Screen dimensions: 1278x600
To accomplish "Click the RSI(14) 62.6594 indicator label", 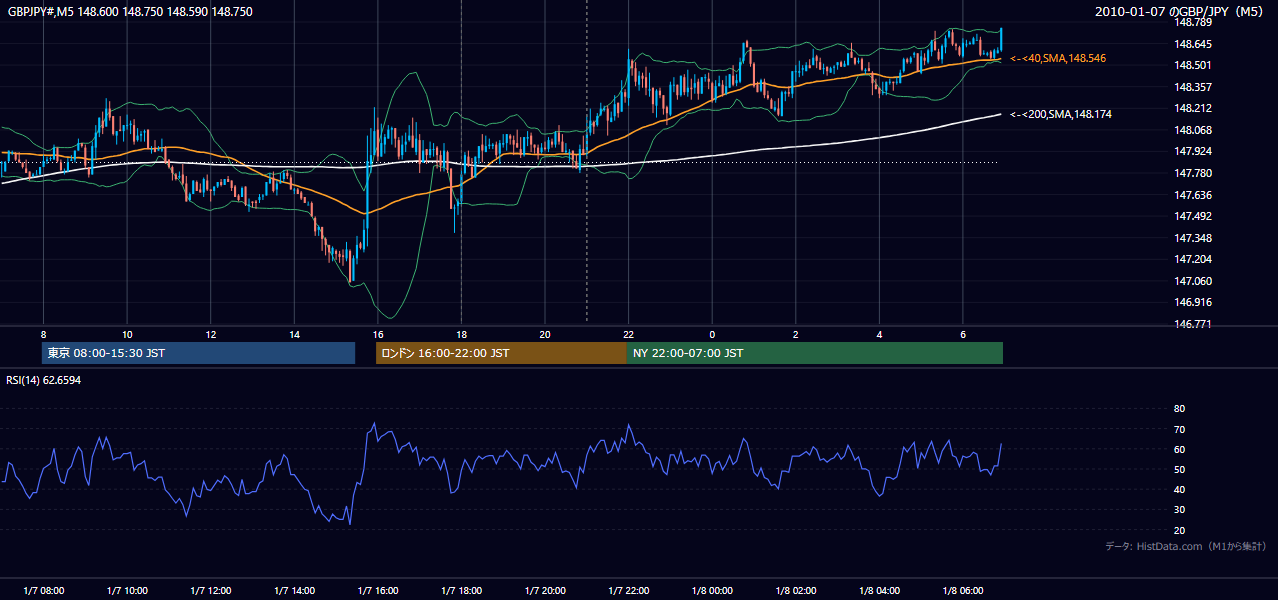I will [x=43, y=380].
